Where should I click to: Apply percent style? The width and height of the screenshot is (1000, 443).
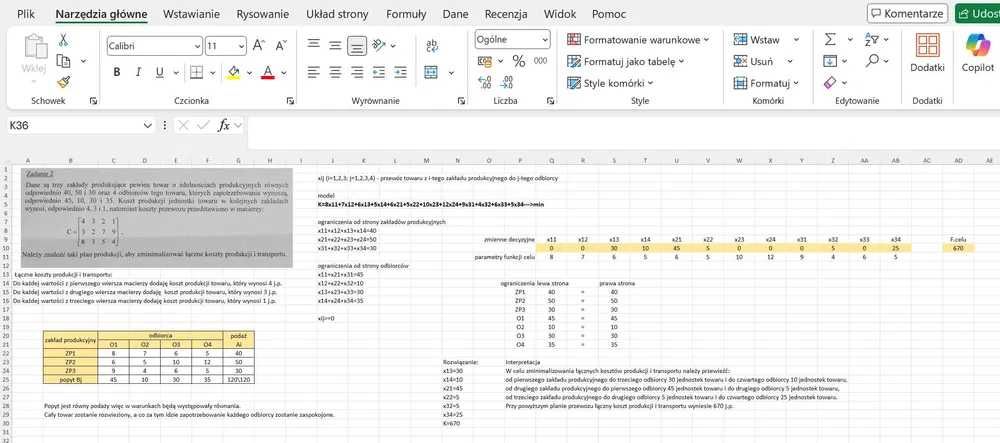518,61
